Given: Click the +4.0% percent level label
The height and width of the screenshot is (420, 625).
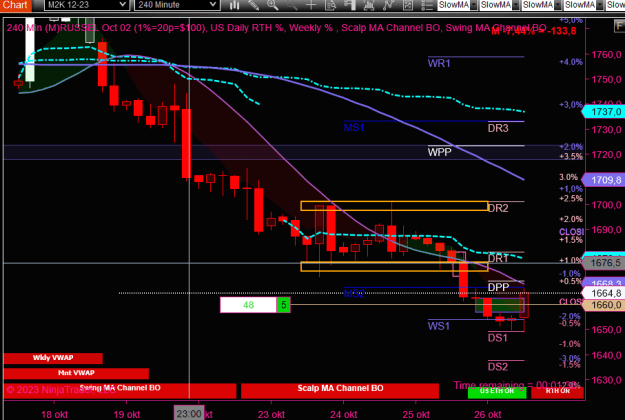Looking at the screenshot, I should [x=571, y=62].
